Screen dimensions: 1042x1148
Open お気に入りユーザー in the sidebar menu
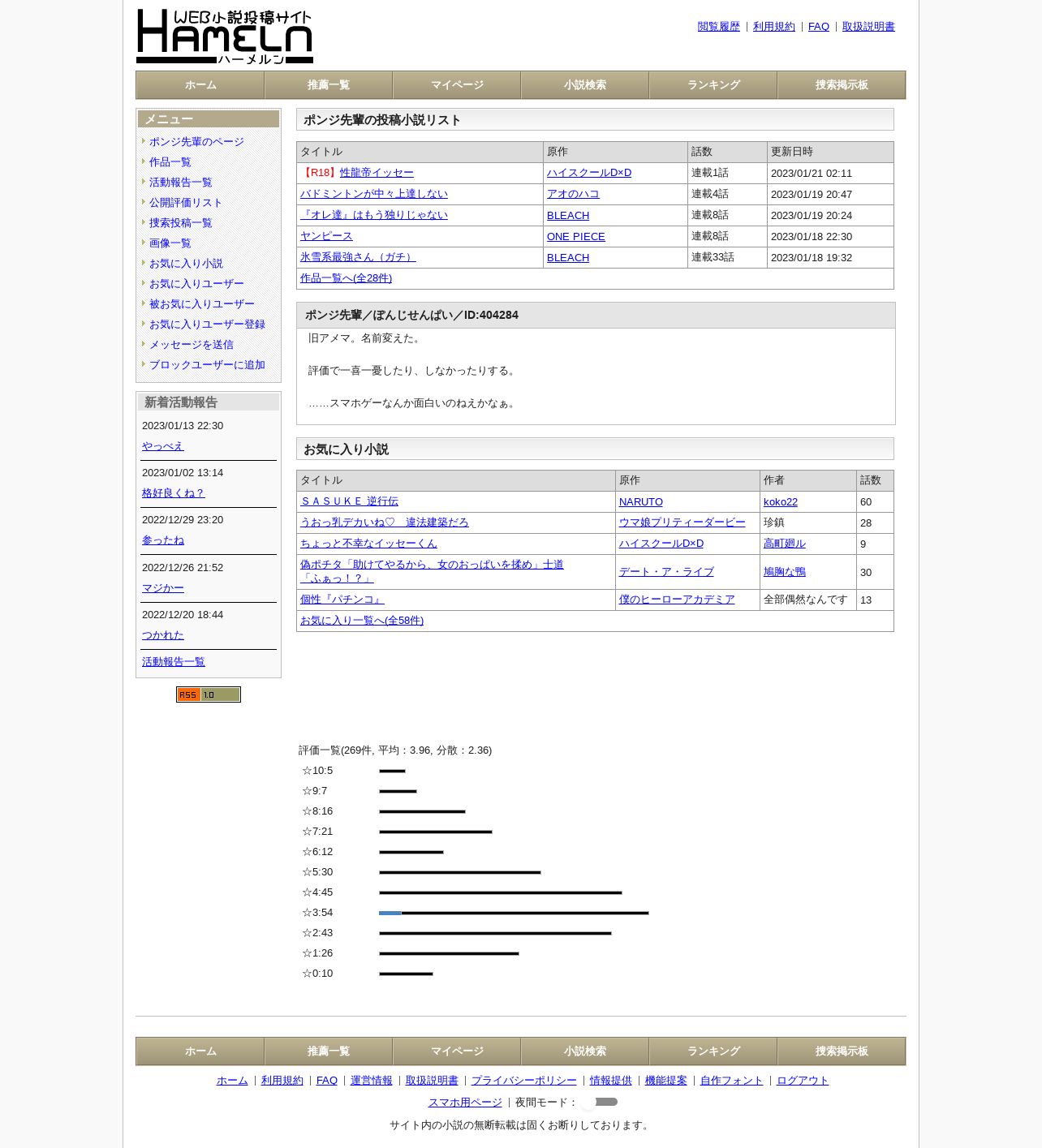coord(196,284)
